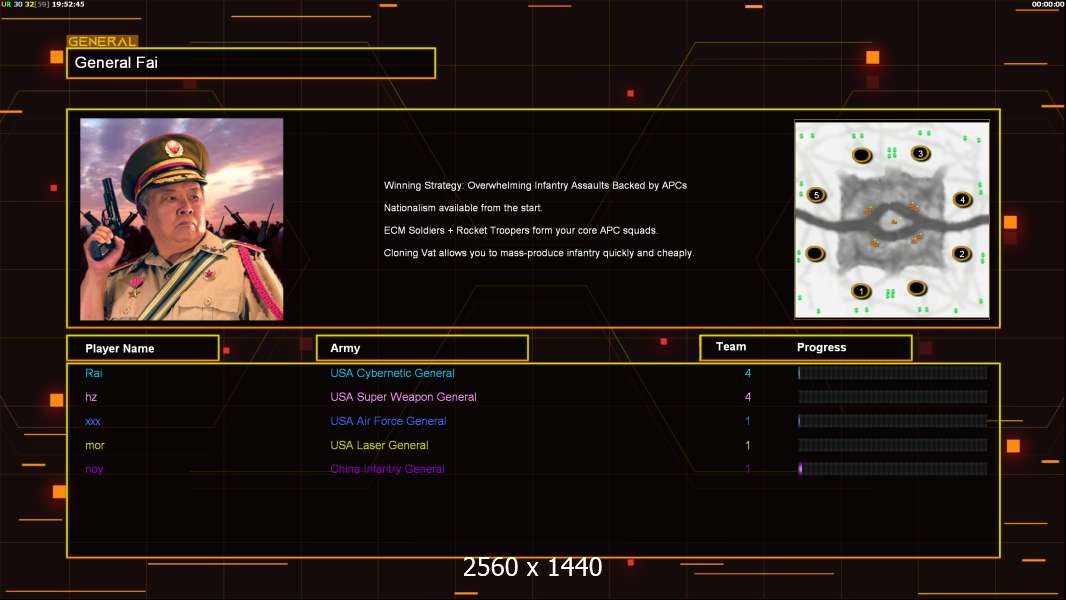Click Rai's loading progress bar
The image size is (1066, 600).
click(x=893, y=372)
